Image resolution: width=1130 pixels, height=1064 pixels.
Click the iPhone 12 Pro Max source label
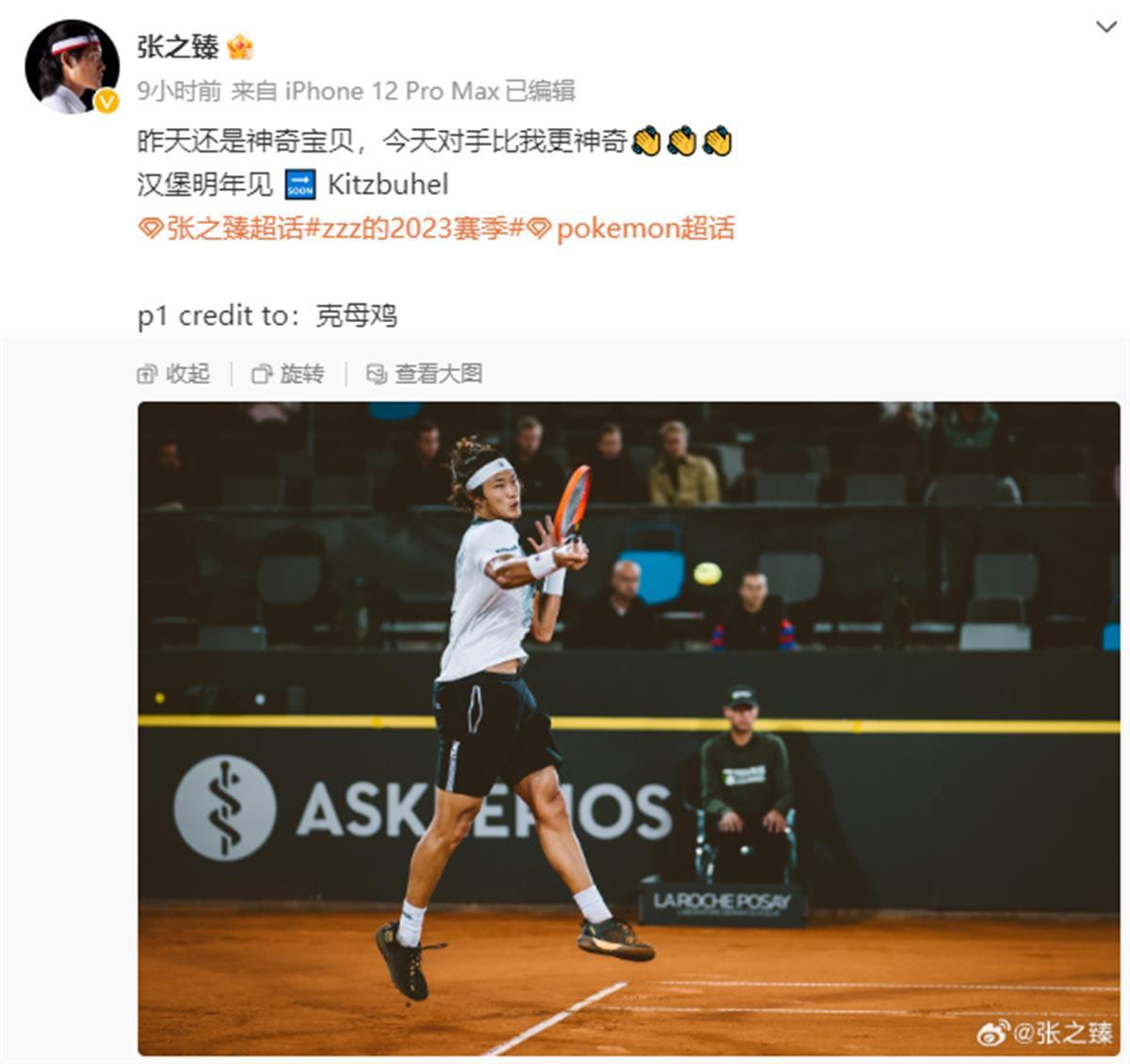(392, 90)
